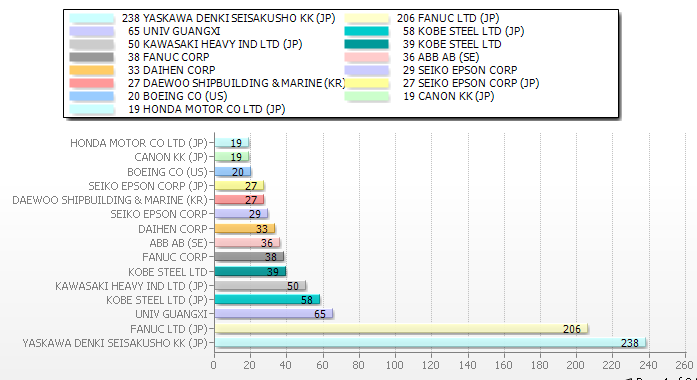The height and width of the screenshot is (380, 697).
Task: Select legend text '27 DAEWOO SHIPBUILDING & MARINE (KR)'
Action: (236, 83)
